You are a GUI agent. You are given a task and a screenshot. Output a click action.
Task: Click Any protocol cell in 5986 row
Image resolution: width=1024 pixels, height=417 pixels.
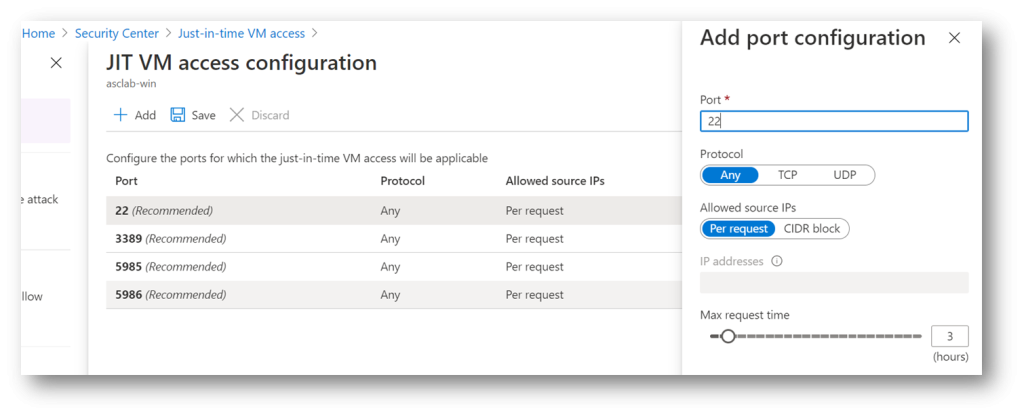click(x=390, y=295)
